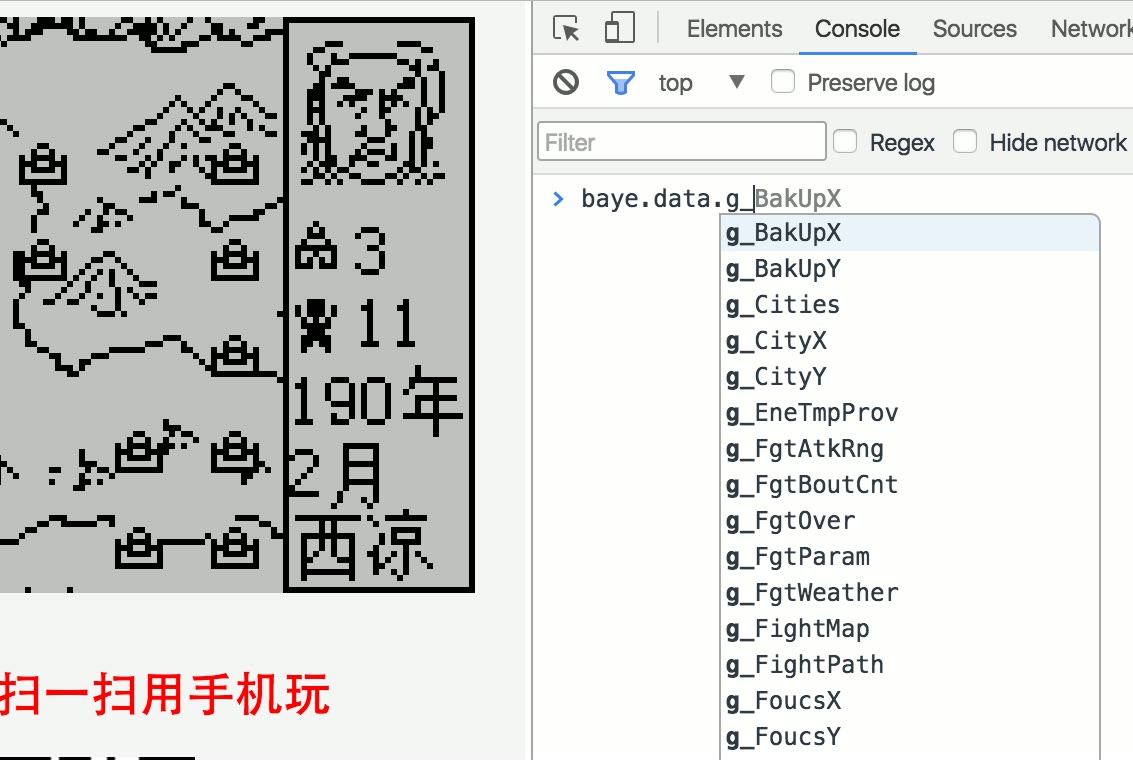Pick g_EneTmpProv in autocomplete
Screen dimensions: 1133x760
[910, 413]
